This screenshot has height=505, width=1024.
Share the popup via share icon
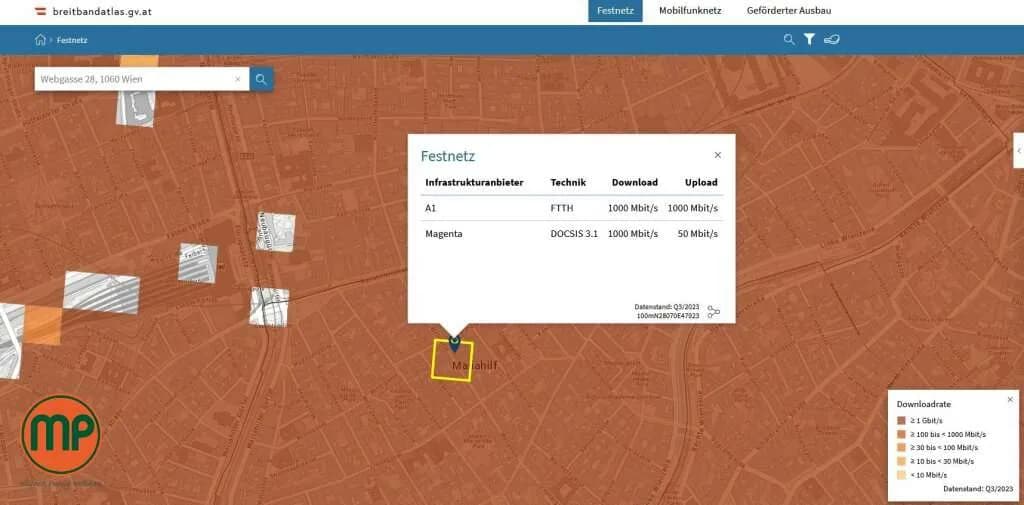(x=713, y=312)
